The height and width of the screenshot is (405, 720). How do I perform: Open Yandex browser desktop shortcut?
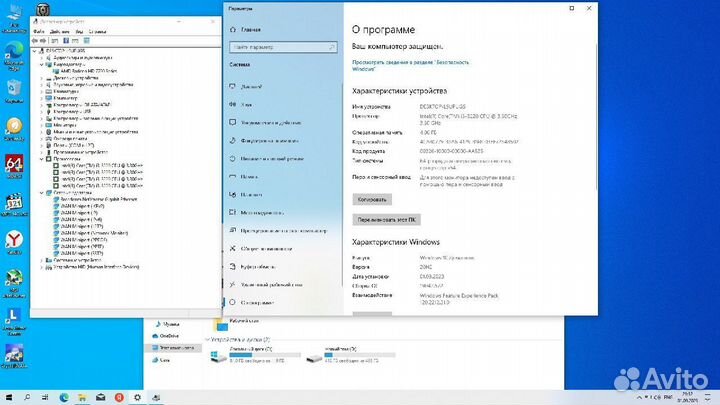tap(14, 243)
